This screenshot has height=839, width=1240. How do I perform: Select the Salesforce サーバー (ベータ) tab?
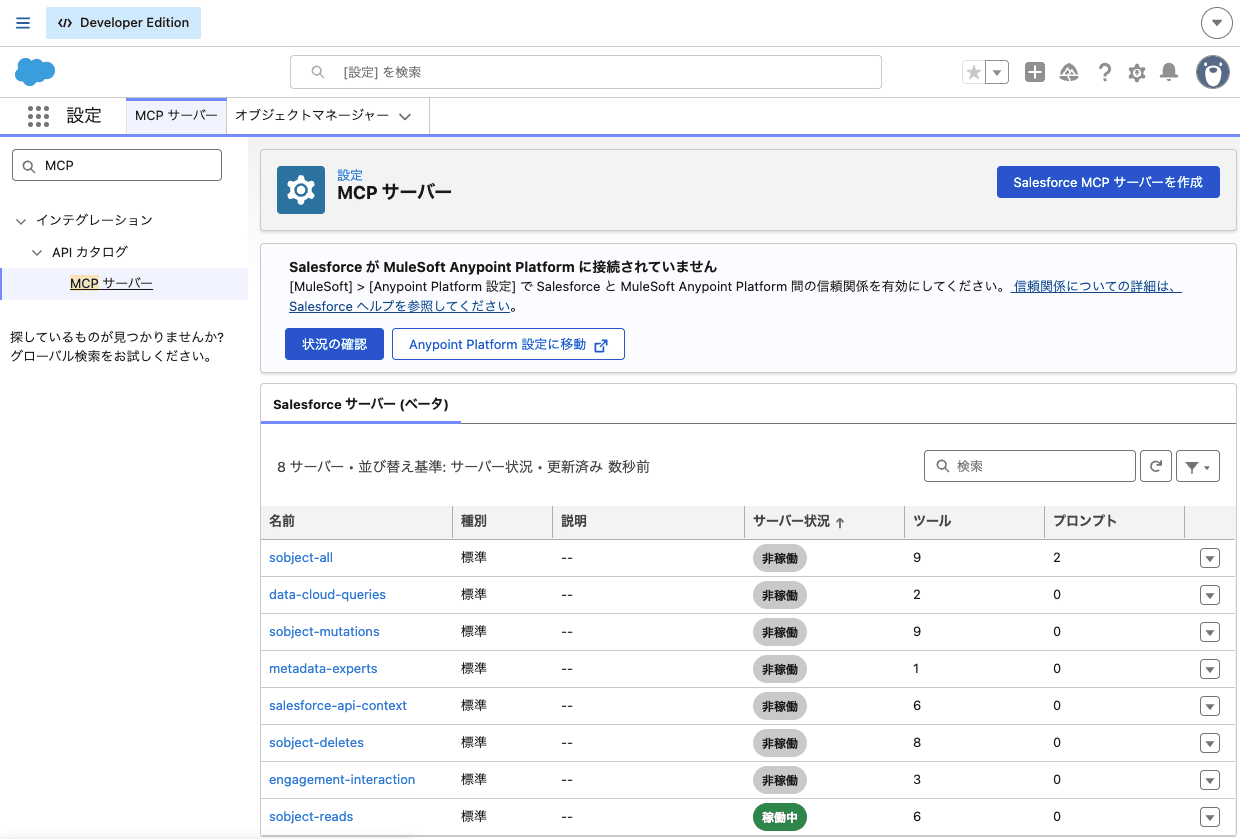pyautogui.click(x=360, y=404)
